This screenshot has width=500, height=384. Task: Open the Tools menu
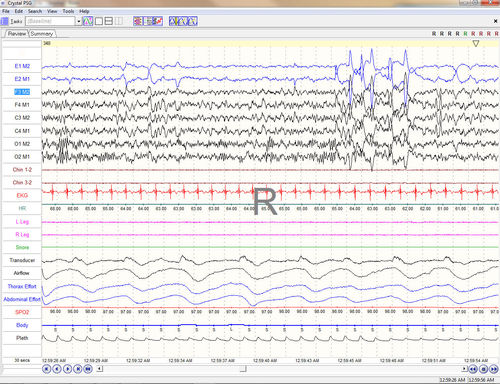(x=68, y=11)
